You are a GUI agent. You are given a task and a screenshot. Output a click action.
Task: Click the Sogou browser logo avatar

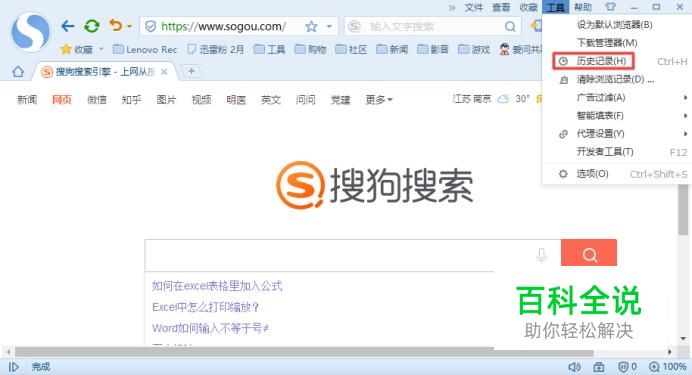coord(30,31)
